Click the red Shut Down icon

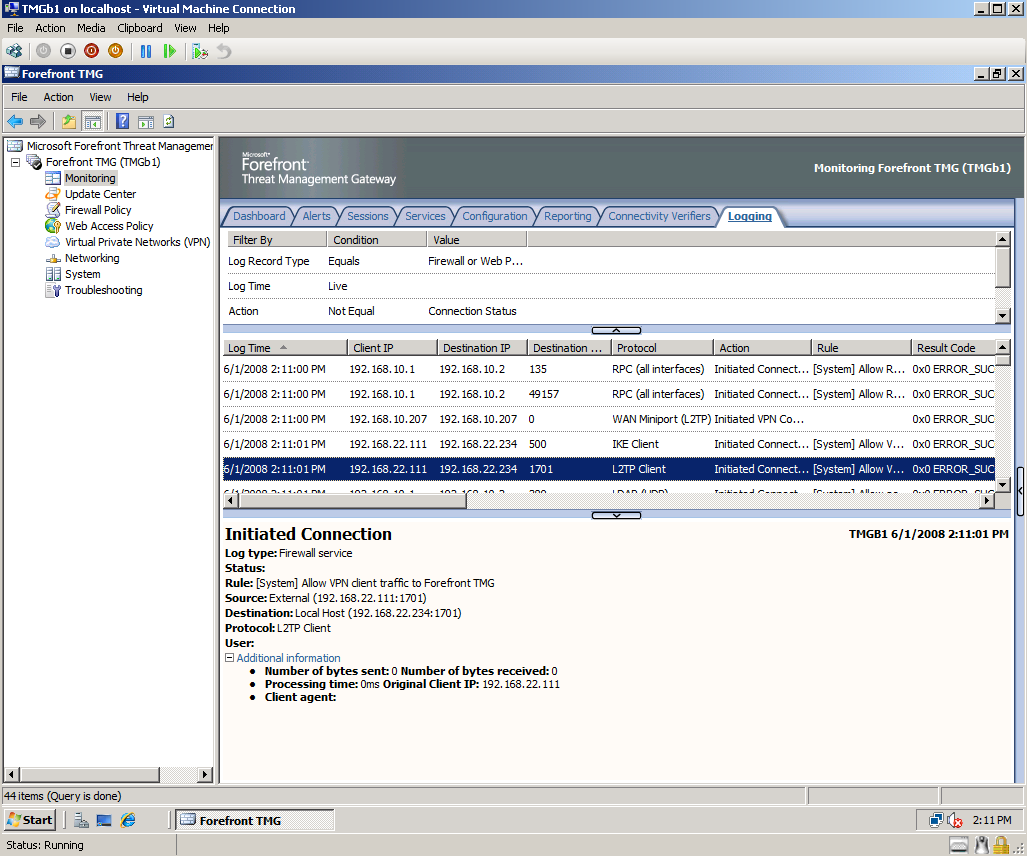pos(92,51)
